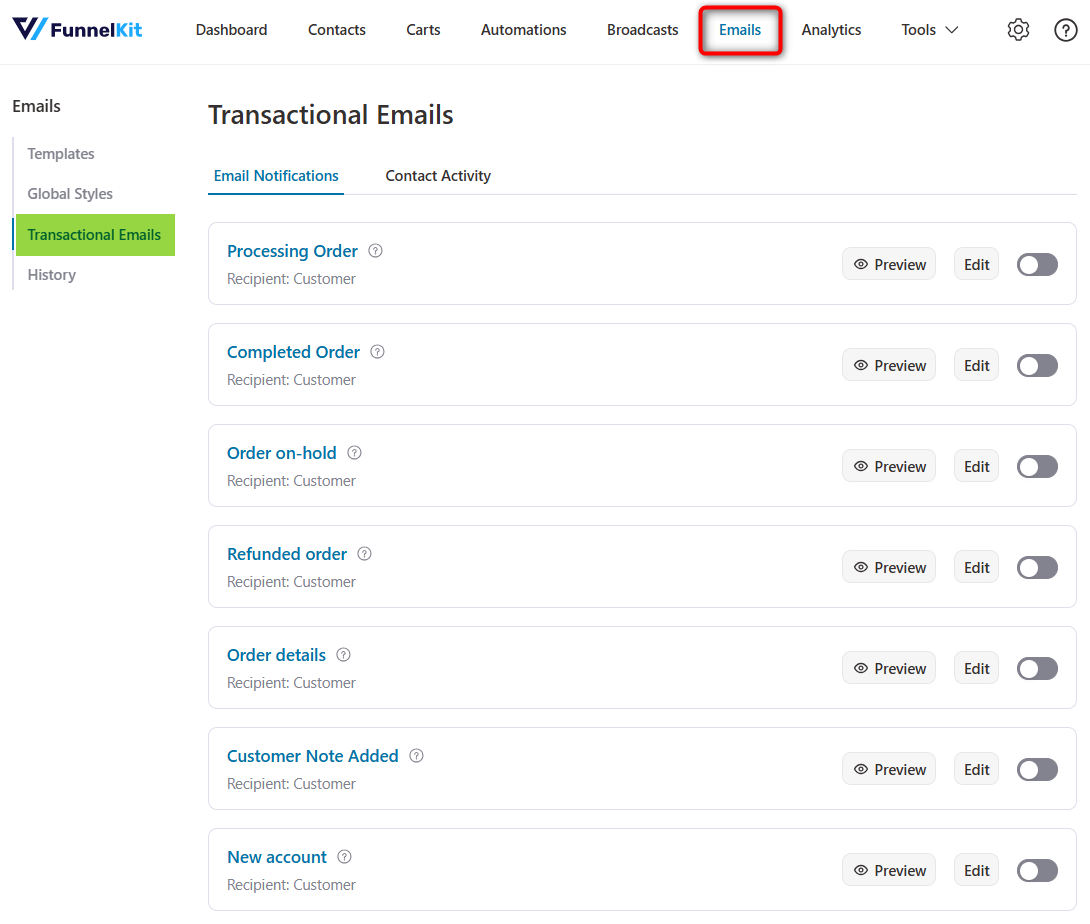
Task: Show help tooltip for Order details
Action: pos(343,654)
